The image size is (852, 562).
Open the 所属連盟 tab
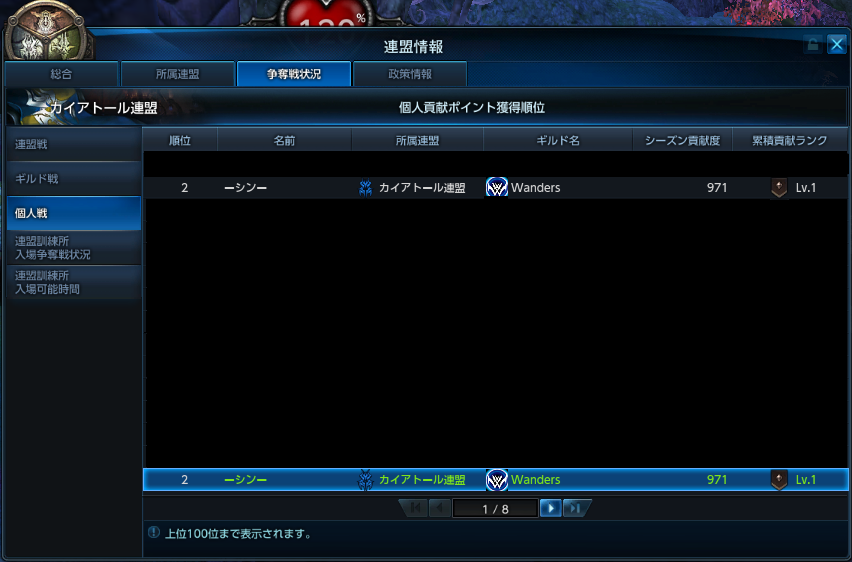point(177,74)
